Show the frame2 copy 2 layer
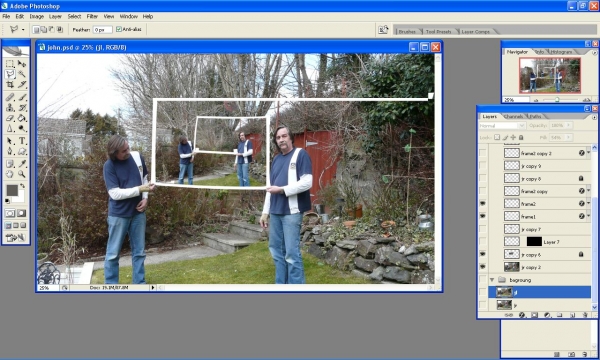The height and width of the screenshot is (360, 600). [483, 153]
